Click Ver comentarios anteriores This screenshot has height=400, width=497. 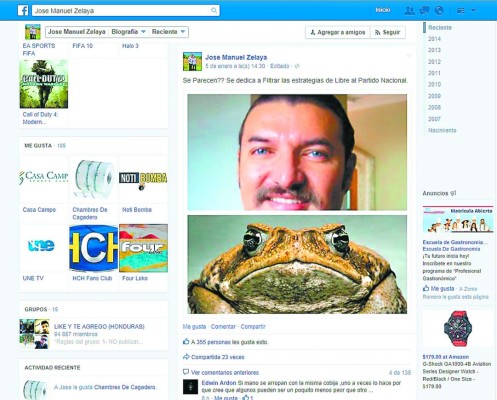pyautogui.click(x=225, y=373)
